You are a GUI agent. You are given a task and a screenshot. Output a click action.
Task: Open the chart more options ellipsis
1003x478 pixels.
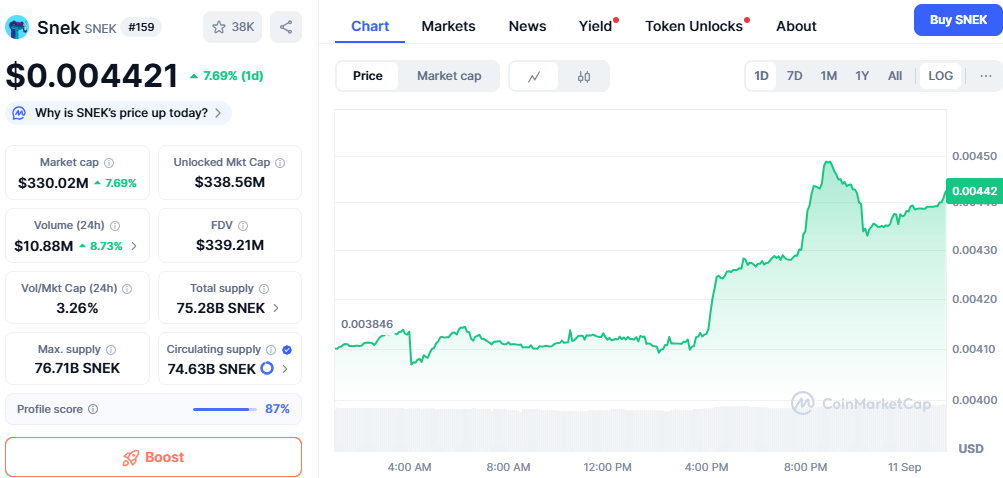(x=985, y=76)
